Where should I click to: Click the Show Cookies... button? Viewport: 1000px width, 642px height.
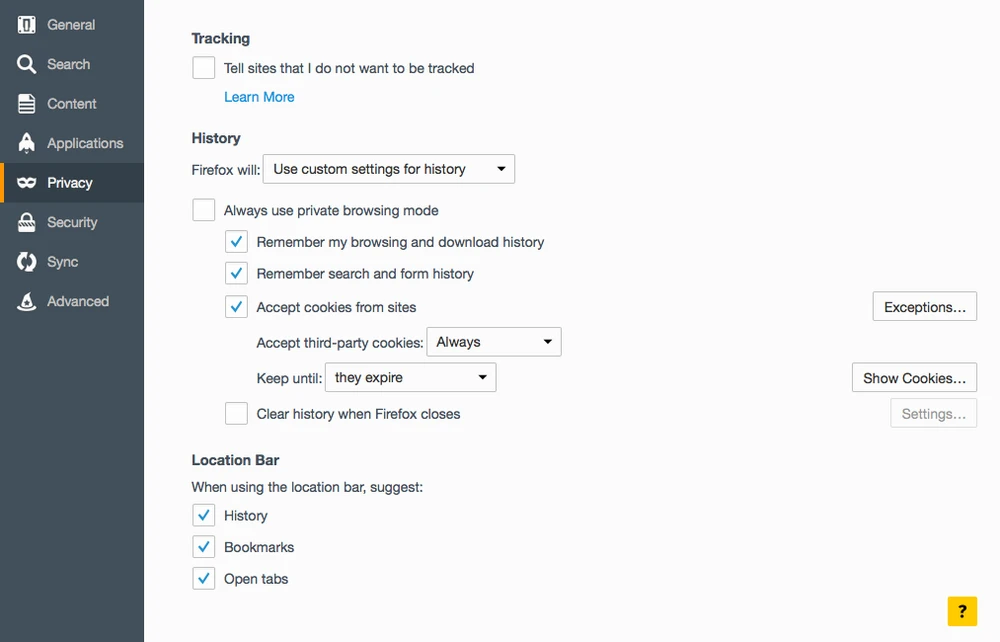[x=914, y=378]
